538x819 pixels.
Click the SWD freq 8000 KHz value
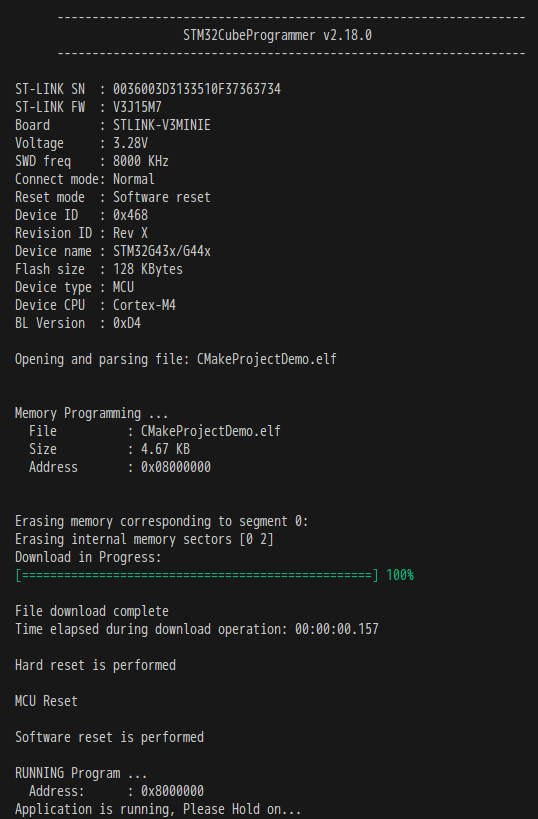(141, 161)
